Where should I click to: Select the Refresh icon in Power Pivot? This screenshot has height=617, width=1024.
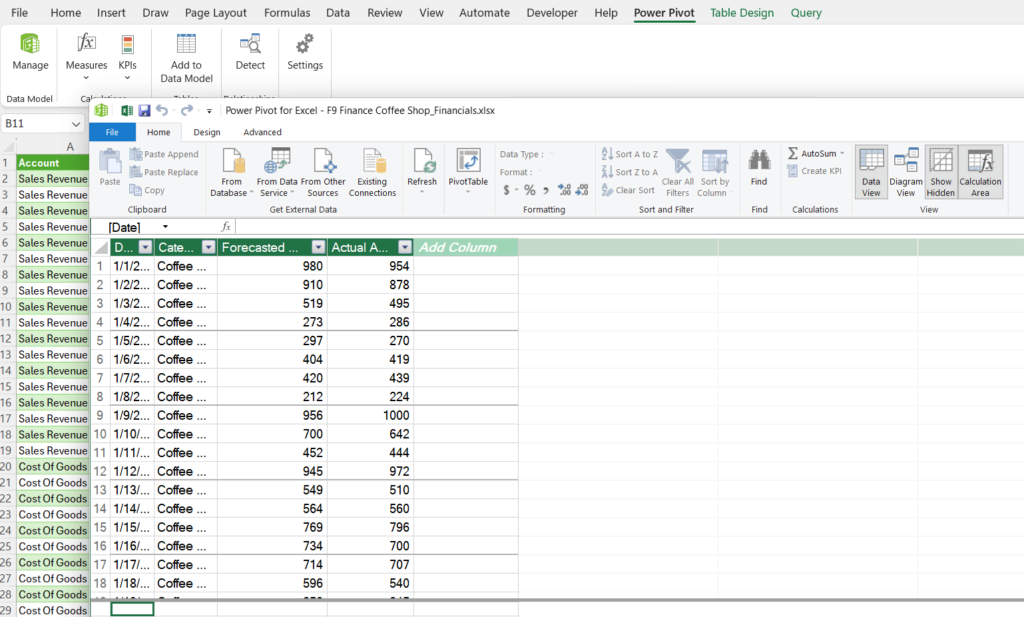click(x=422, y=170)
